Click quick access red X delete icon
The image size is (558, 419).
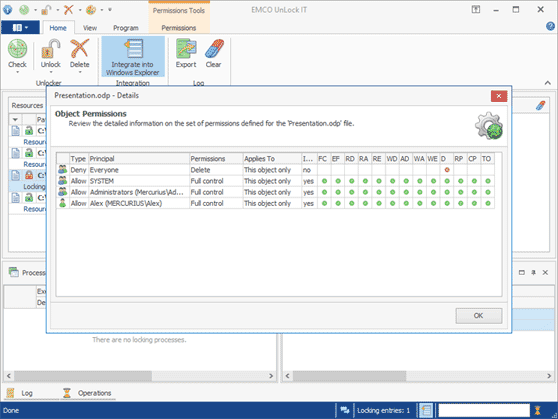pyautogui.click(x=68, y=10)
